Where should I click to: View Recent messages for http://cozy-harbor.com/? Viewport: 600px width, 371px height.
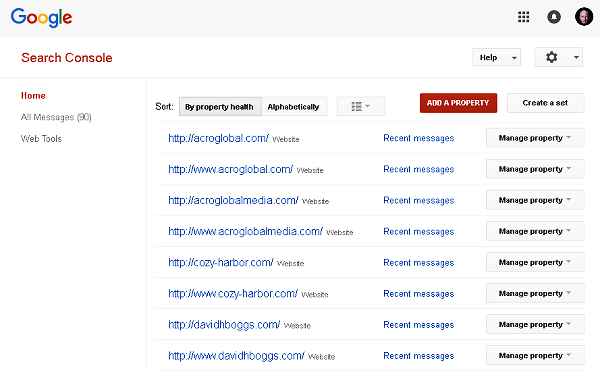coord(419,263)
